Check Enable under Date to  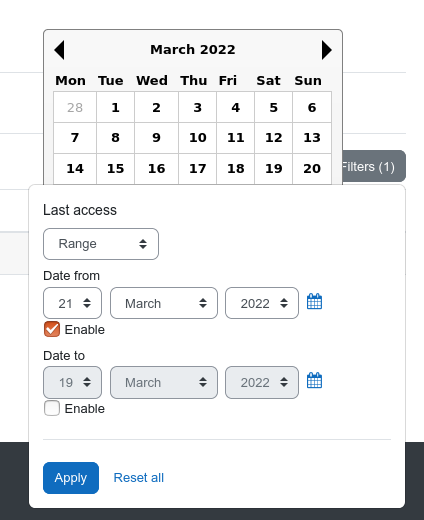tap(52, 408)
